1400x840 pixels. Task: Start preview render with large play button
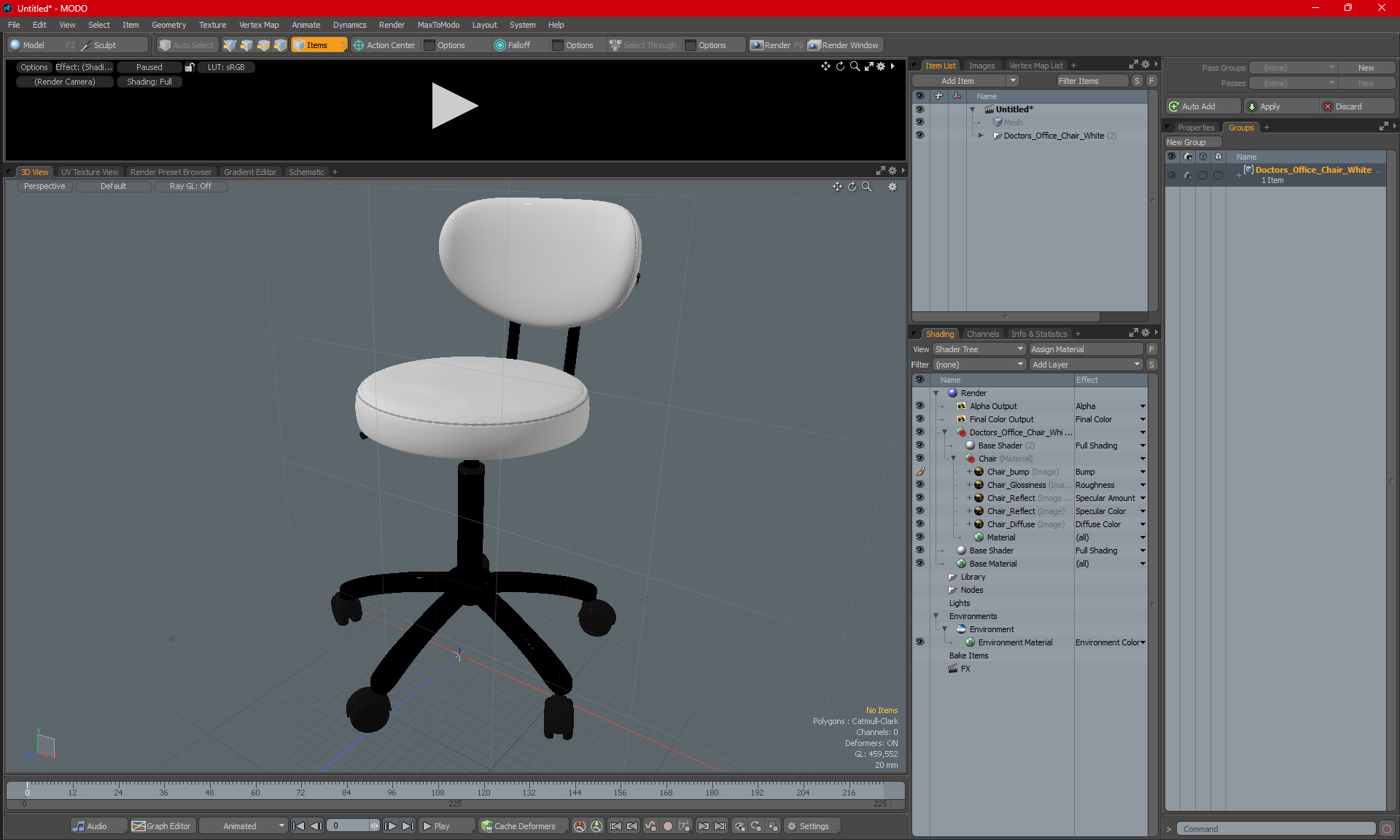point(454,106)
